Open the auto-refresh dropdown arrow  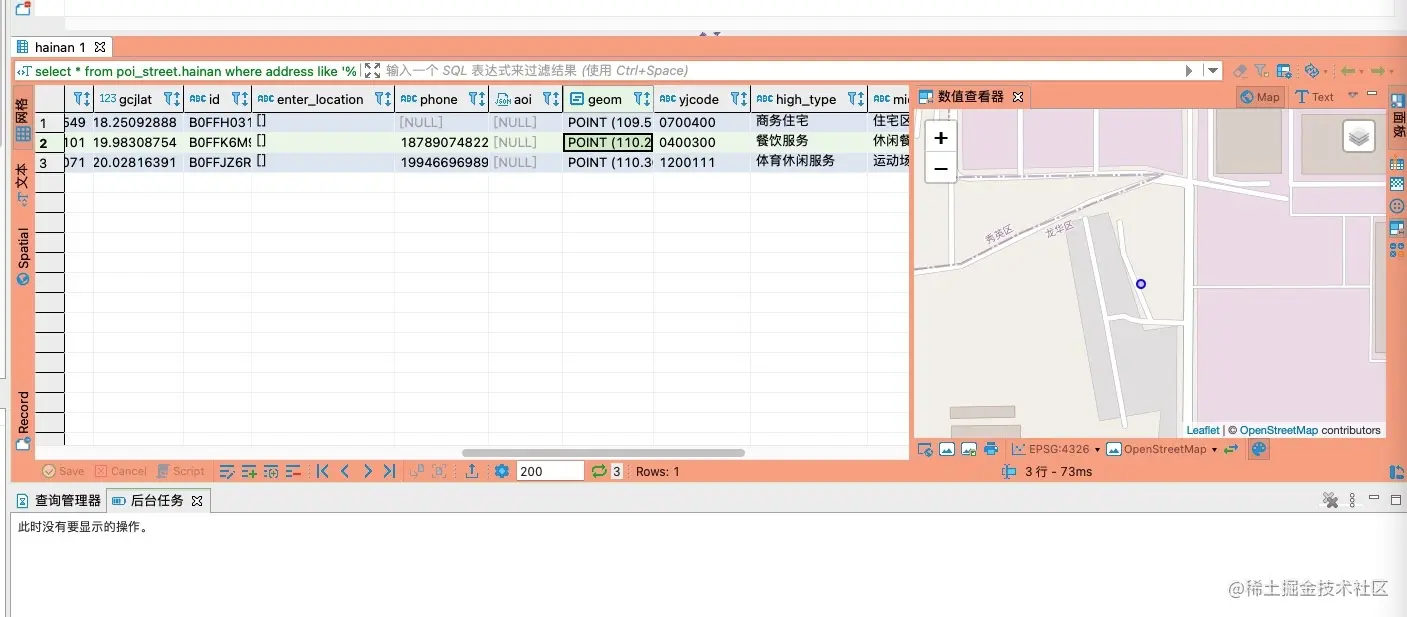1327,72
